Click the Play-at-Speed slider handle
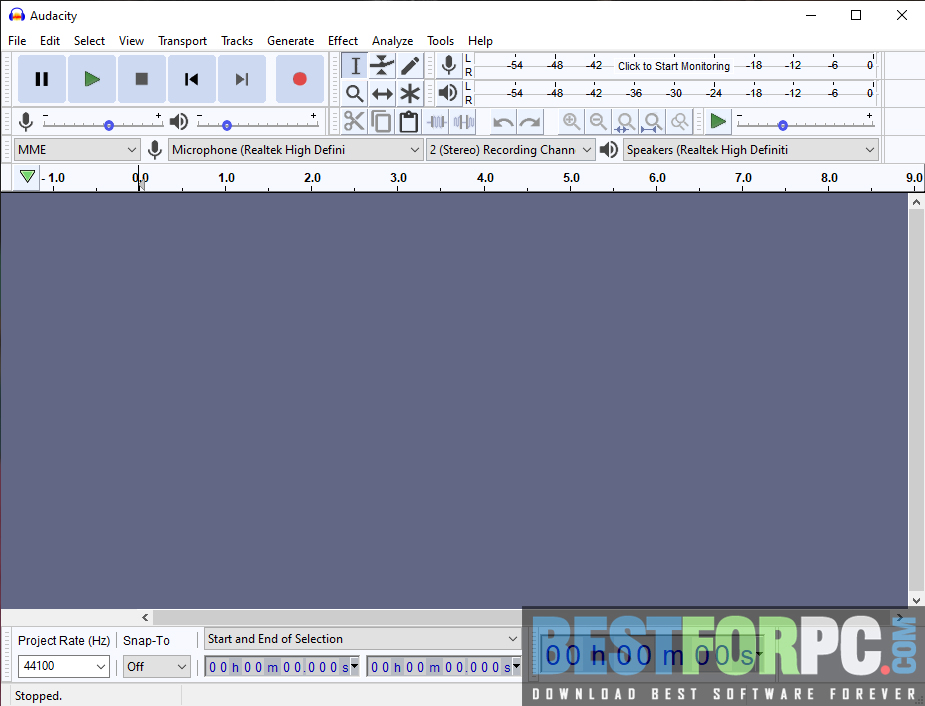This screenshot has height=706, width=925. [783, 125]
